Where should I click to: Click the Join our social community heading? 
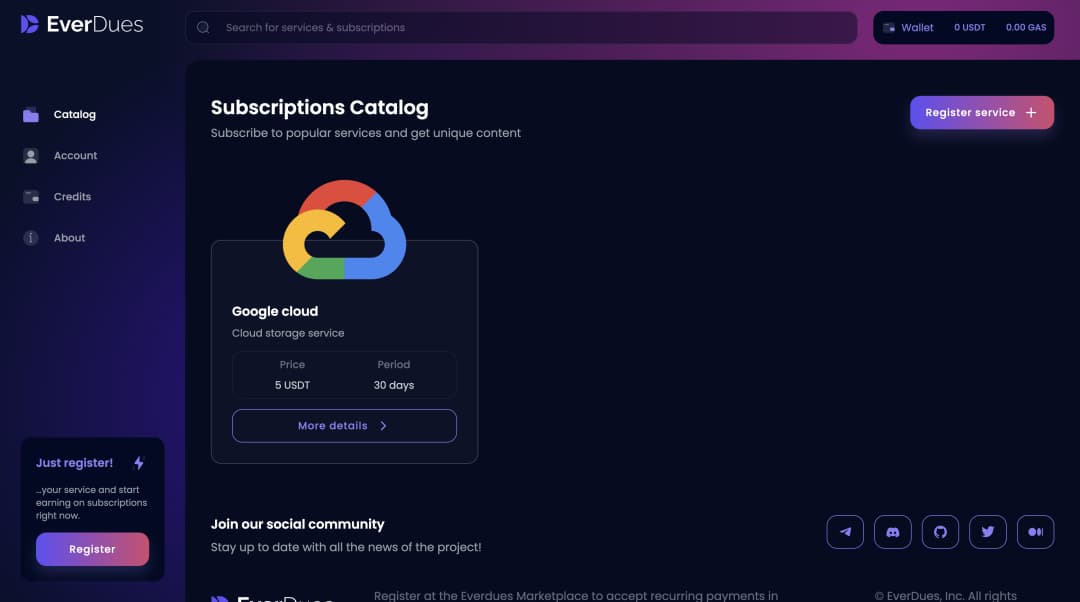tap(298, 524)
